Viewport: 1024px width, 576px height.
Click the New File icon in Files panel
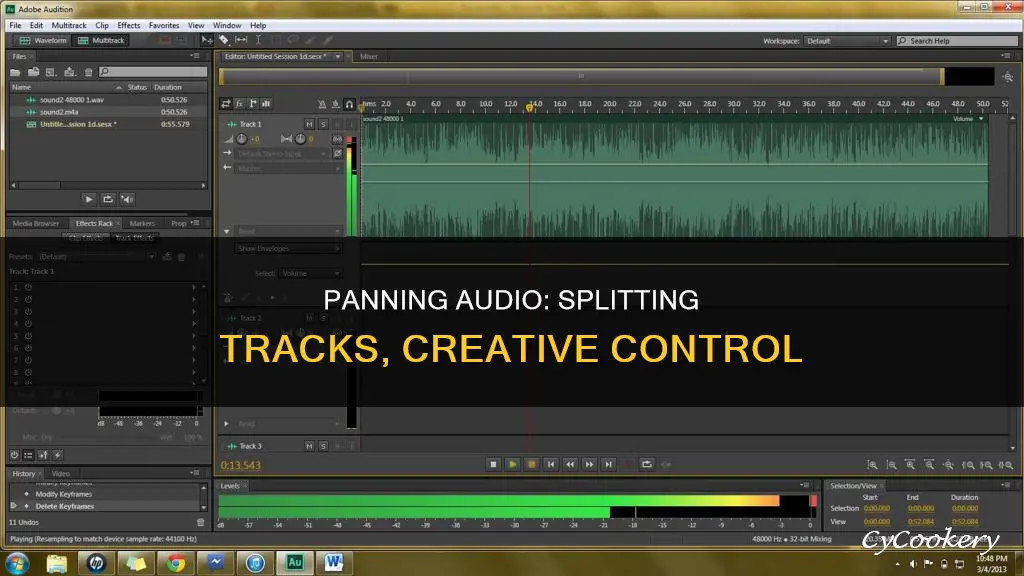coord(51,72)
